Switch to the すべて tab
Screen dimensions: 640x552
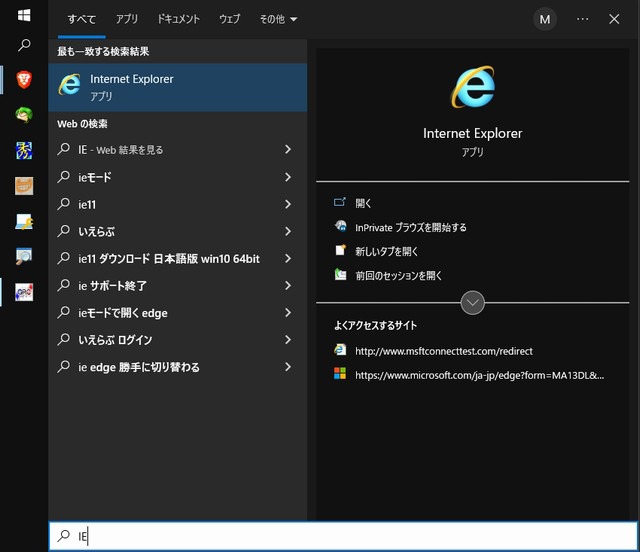tap(82, 19)
